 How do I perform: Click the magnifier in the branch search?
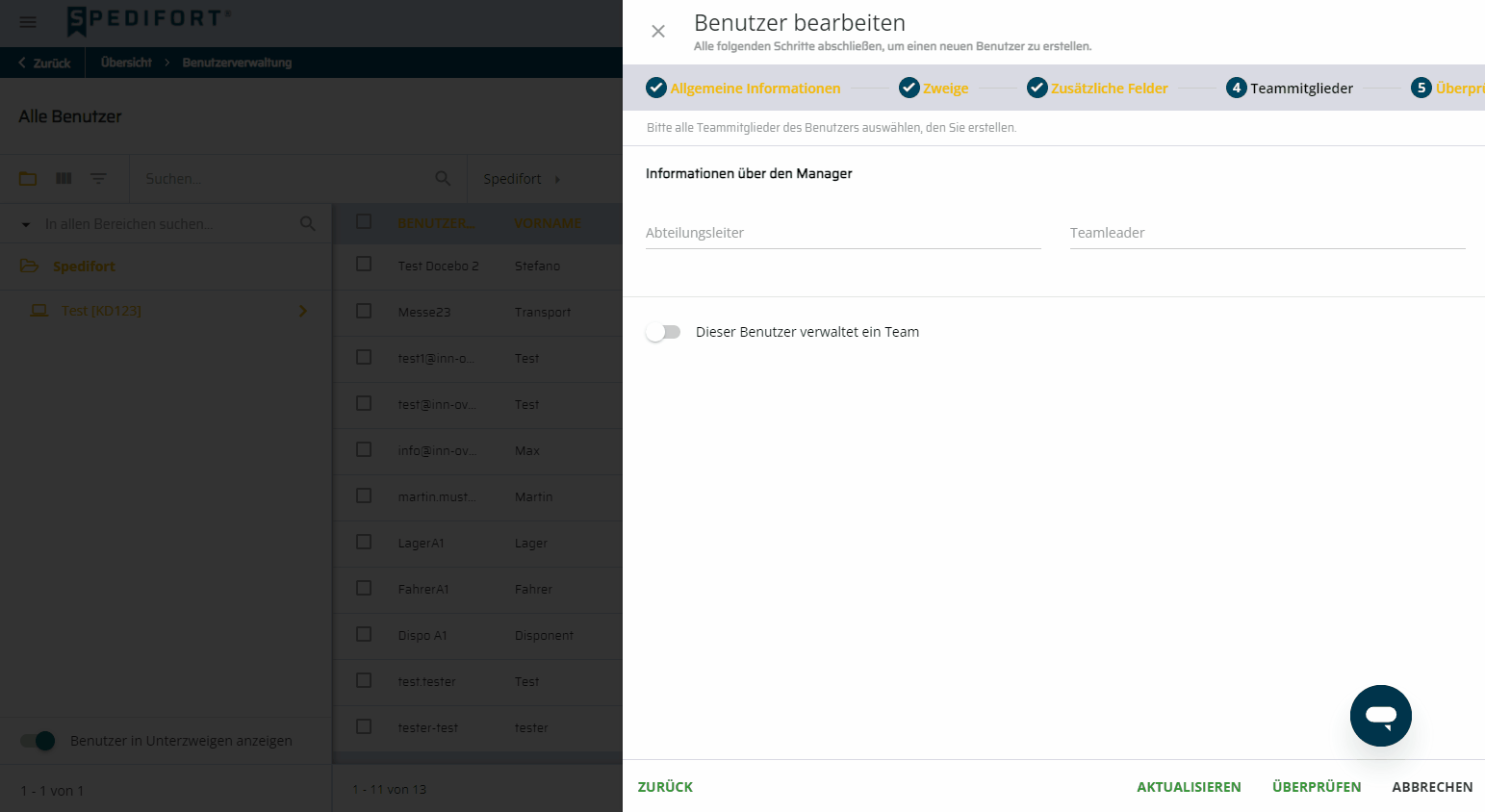307,223
